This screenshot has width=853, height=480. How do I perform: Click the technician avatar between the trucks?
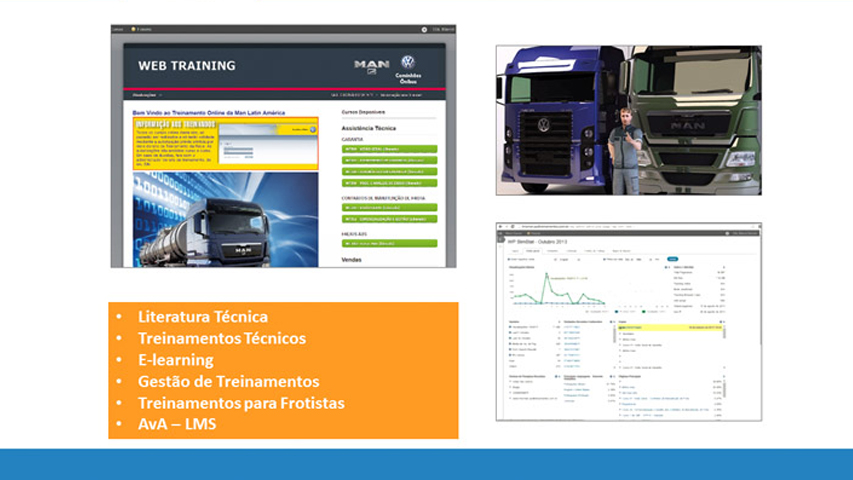[625, 150]
